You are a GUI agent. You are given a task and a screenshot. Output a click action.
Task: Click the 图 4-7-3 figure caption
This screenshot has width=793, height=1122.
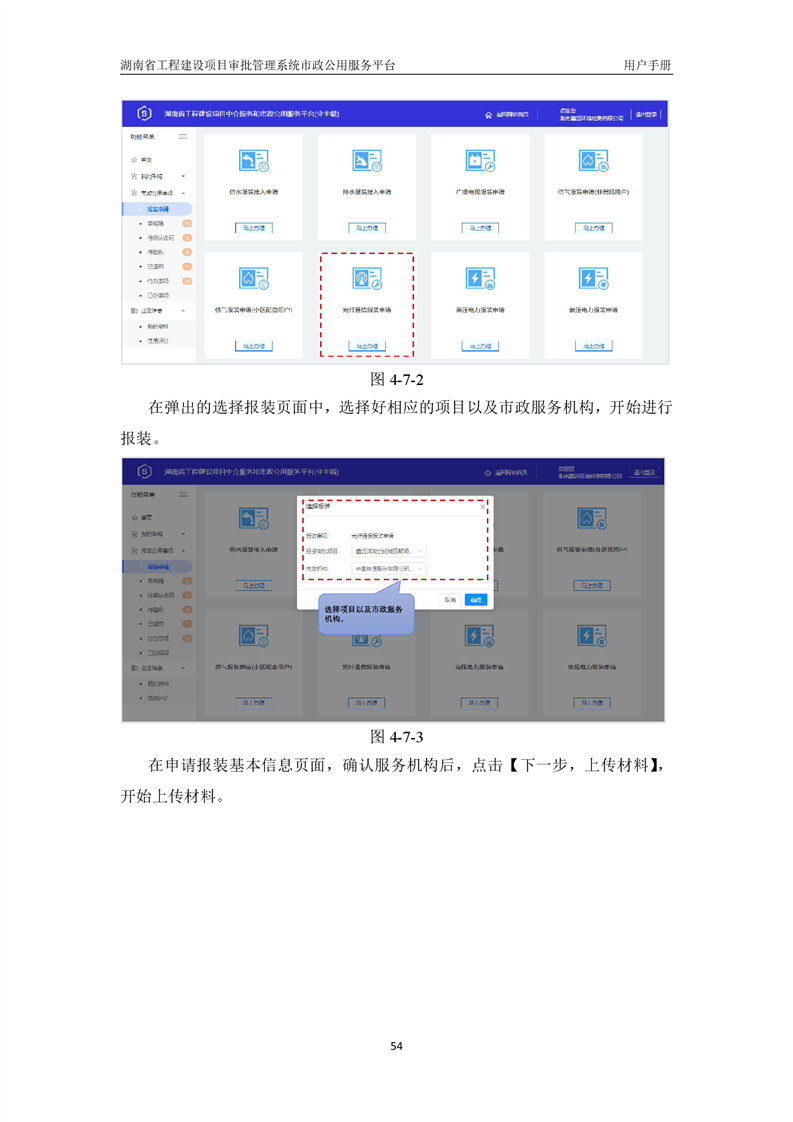tap(396, 736)
